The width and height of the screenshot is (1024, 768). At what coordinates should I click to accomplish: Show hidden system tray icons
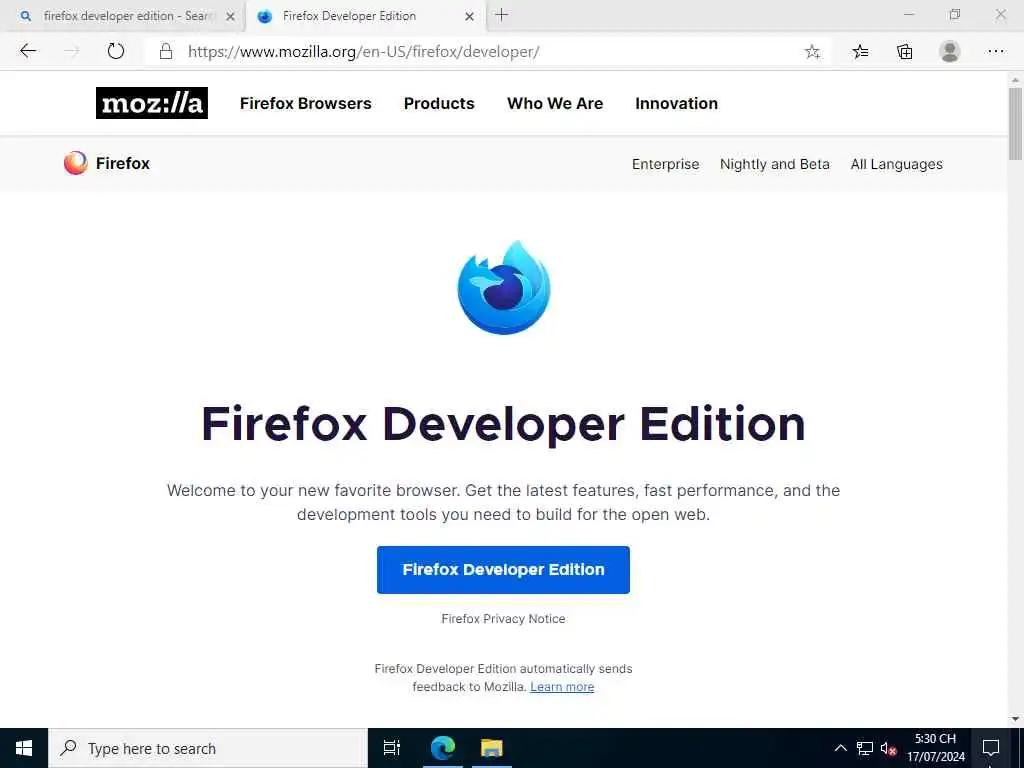pos(840,748)
